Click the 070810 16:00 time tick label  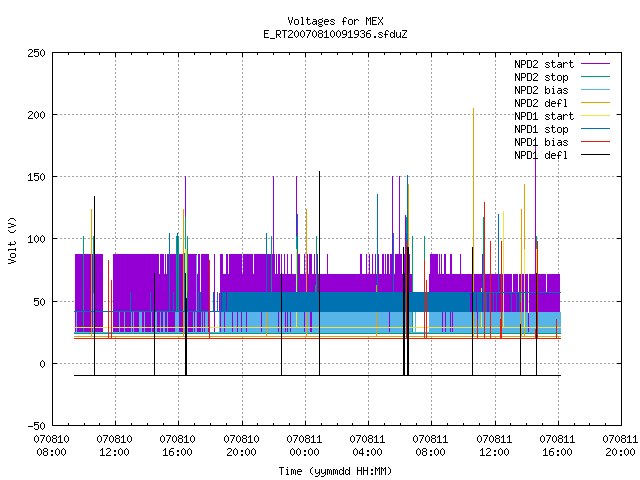[x=178, y=446]
